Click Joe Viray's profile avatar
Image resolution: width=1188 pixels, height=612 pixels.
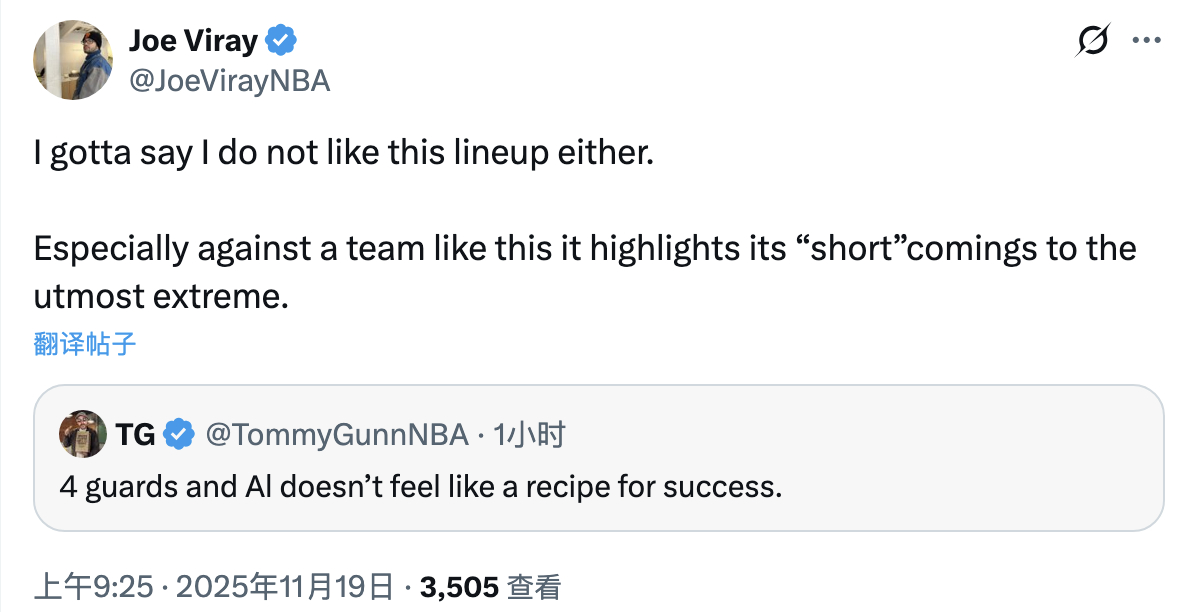point(73,59)
